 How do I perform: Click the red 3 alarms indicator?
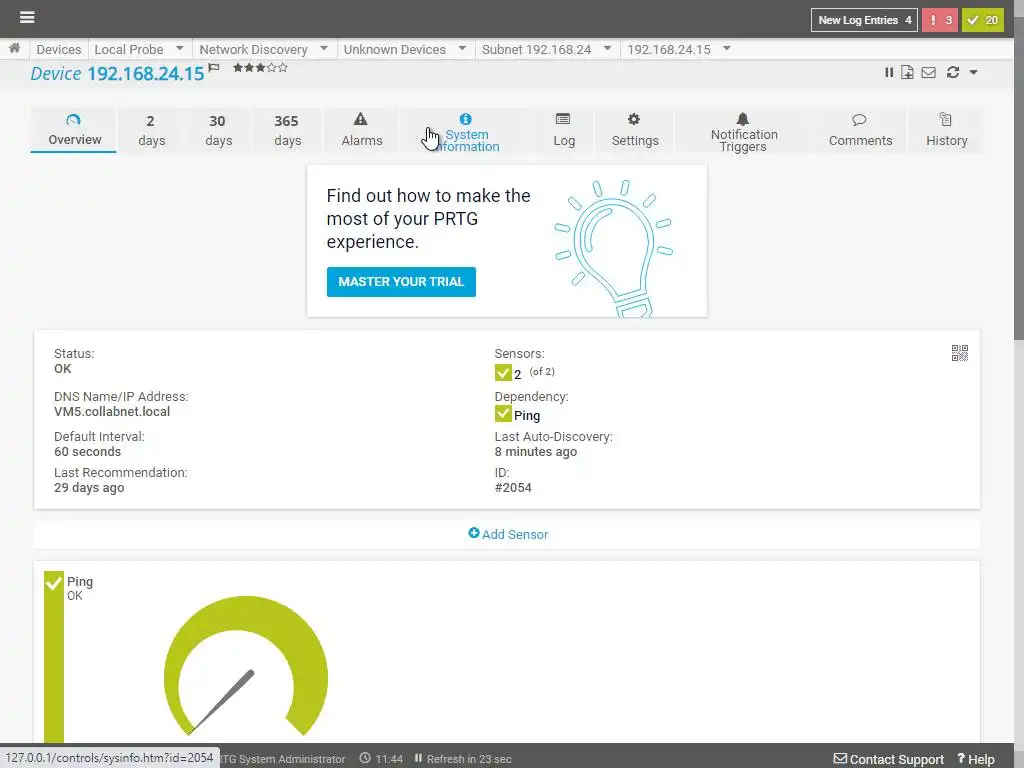click(940, 20)
